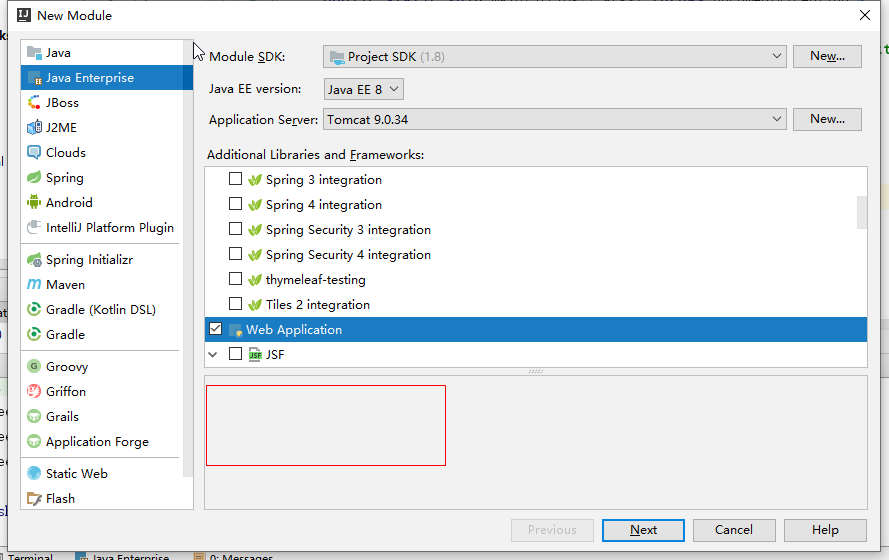This screenshot has width=889, height=560.
Task: Select Gradle (Kotlin DSL) entry
Action: 102,309
